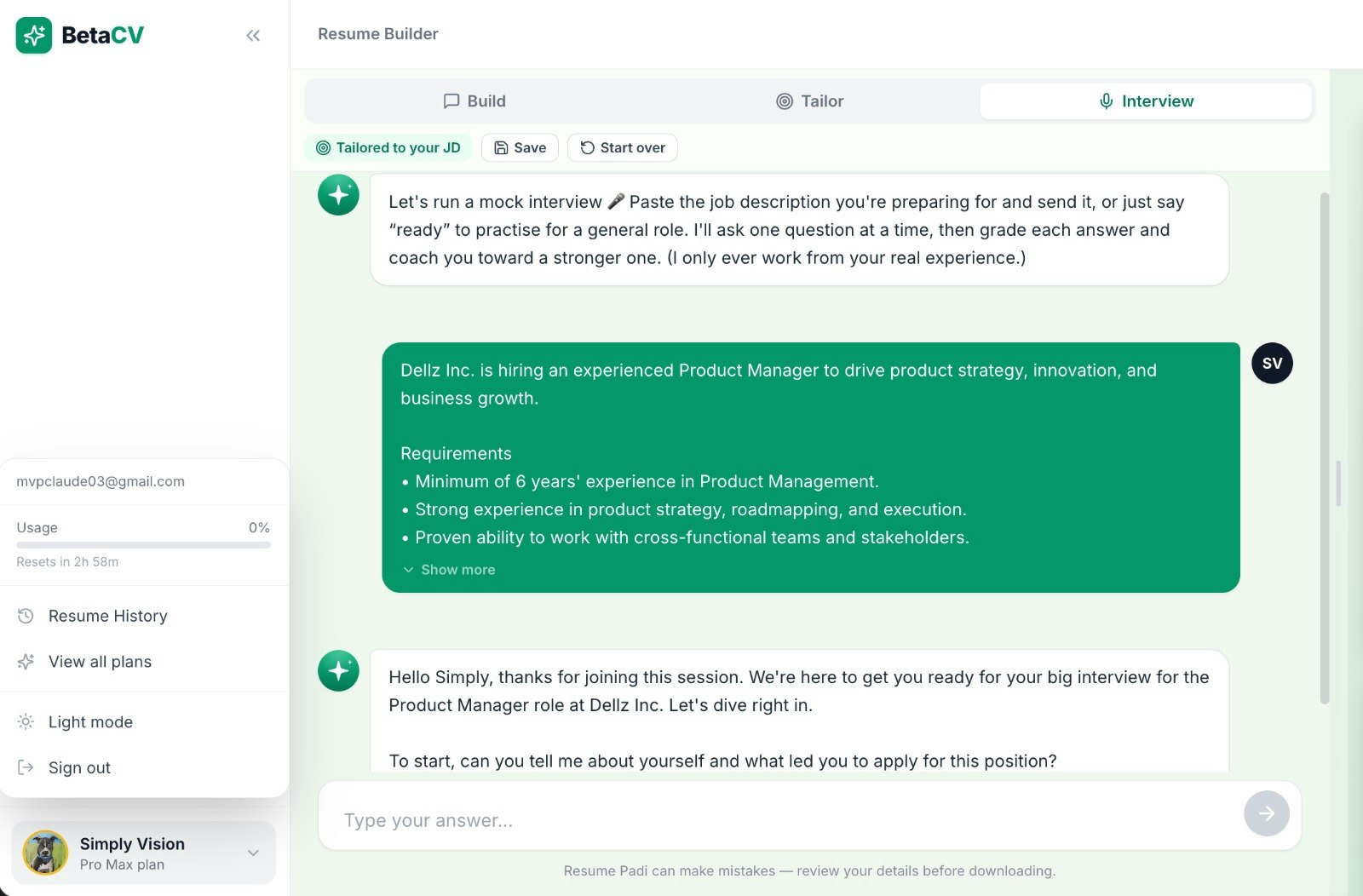1363x896 pixels.
Task: Click the Interview tab microphone icon
Action: click(x=1106, y=101)
